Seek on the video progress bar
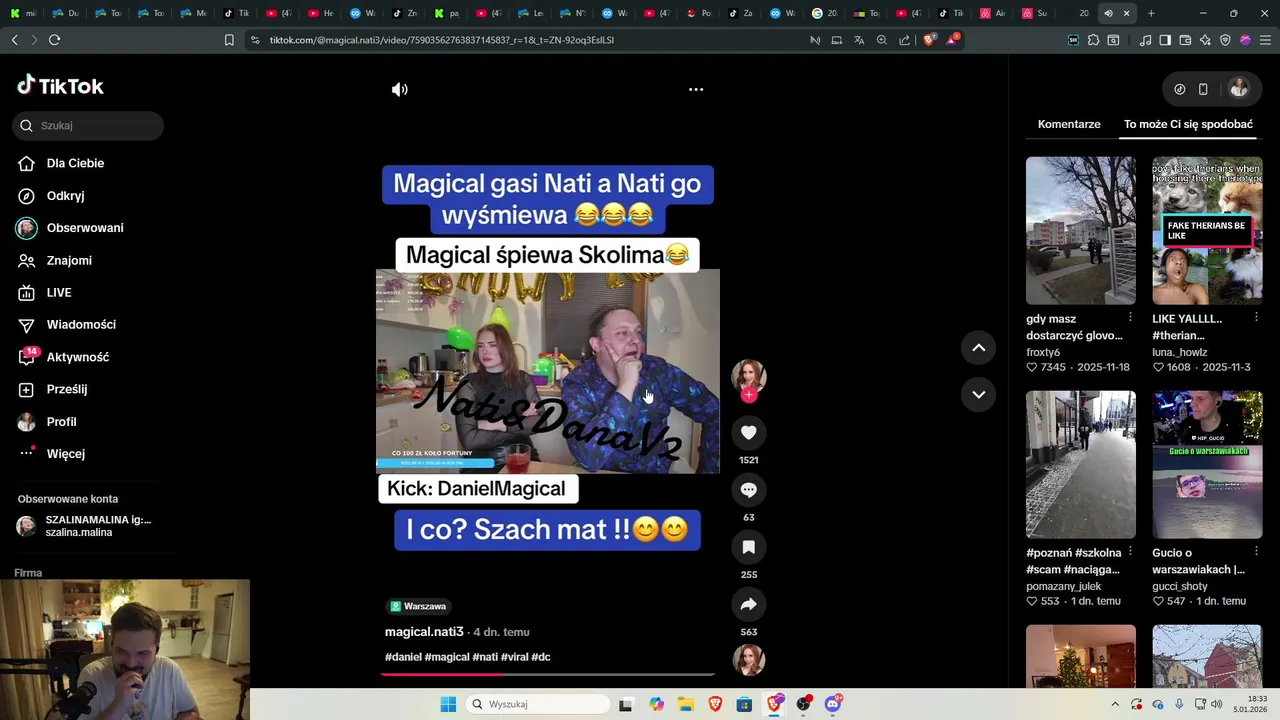 click(548, 674)
